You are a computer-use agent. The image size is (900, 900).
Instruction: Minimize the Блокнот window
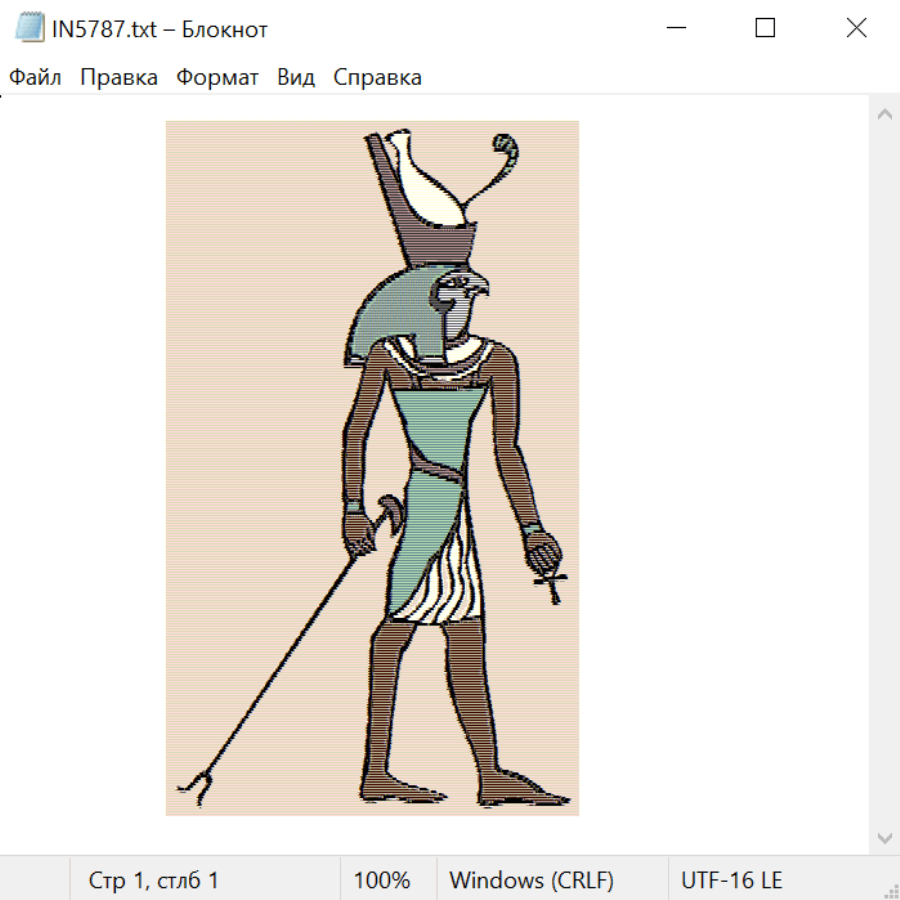[675, 28]
